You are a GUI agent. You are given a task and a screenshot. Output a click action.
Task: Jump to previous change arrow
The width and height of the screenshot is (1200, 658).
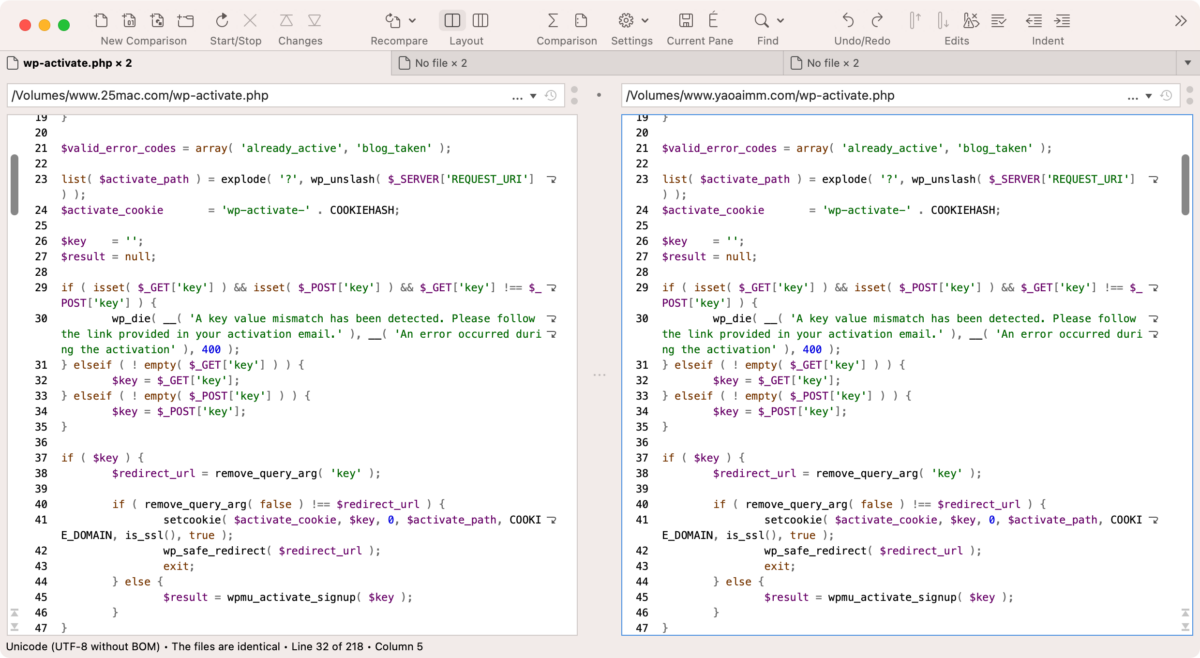click(286, 20)
